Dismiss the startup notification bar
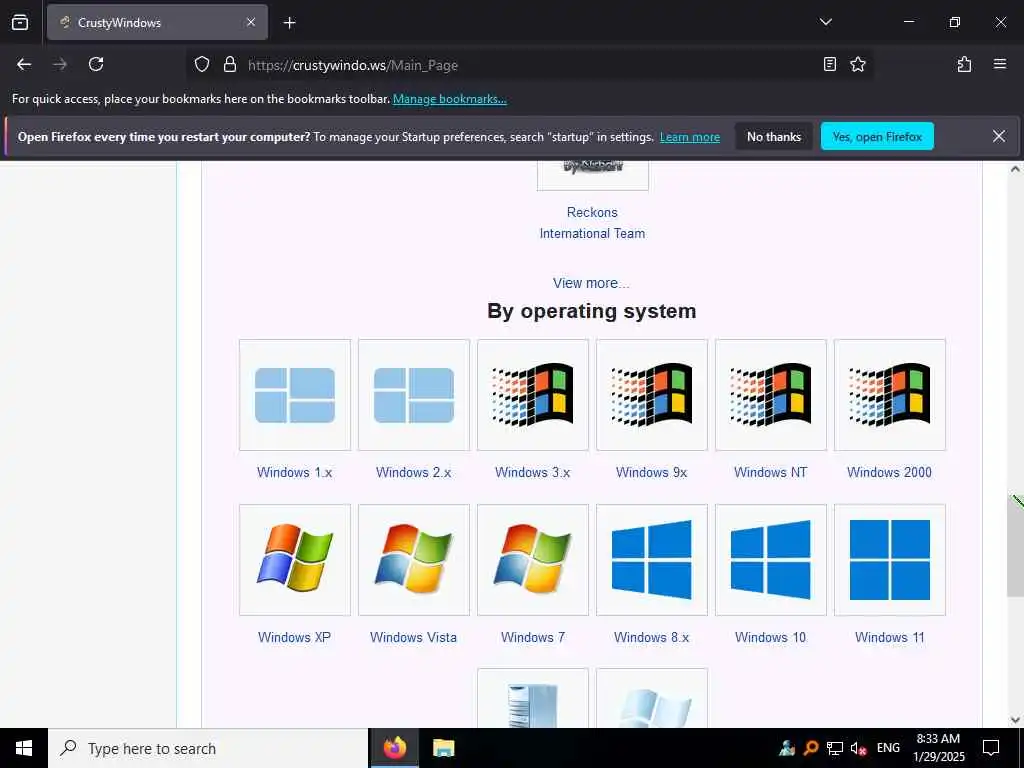This screenshot has height=768, width=1024. [x=999, y=136]
